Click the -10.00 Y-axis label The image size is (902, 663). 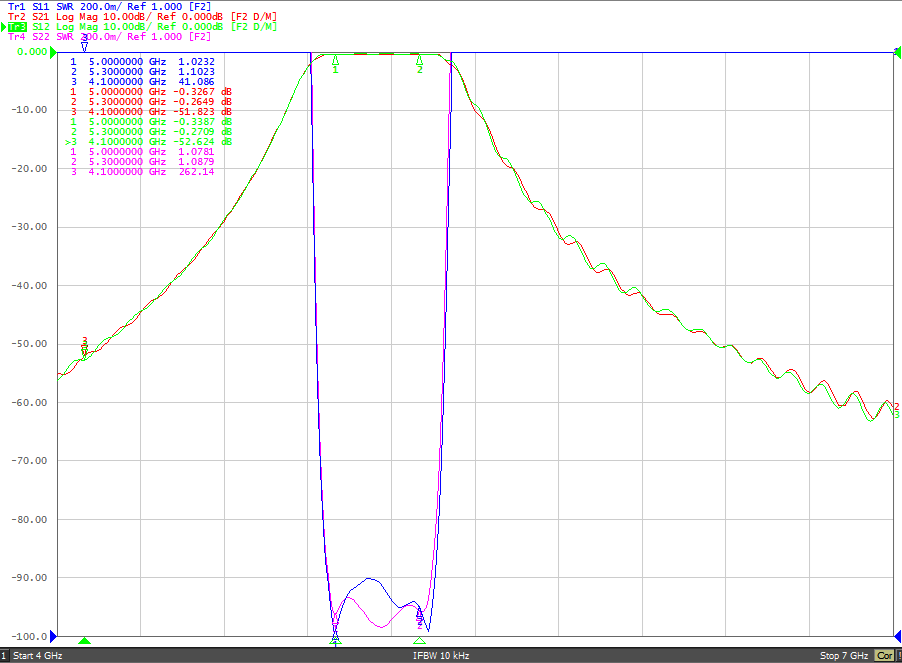click(29, 110)
